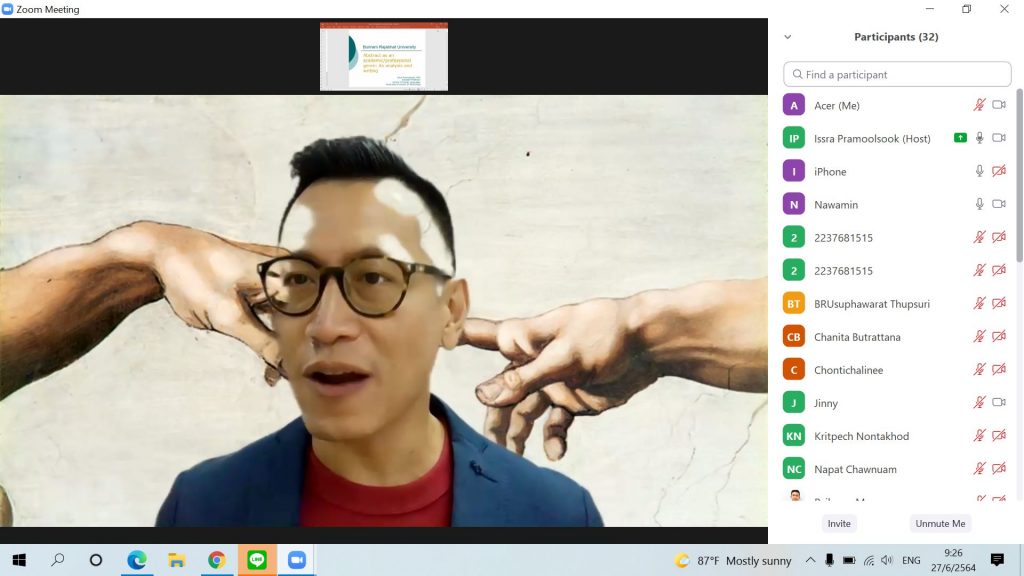Select Issra Pramoolsook IP avatar
Viewport: 1024px width, 576px height.
793,138
